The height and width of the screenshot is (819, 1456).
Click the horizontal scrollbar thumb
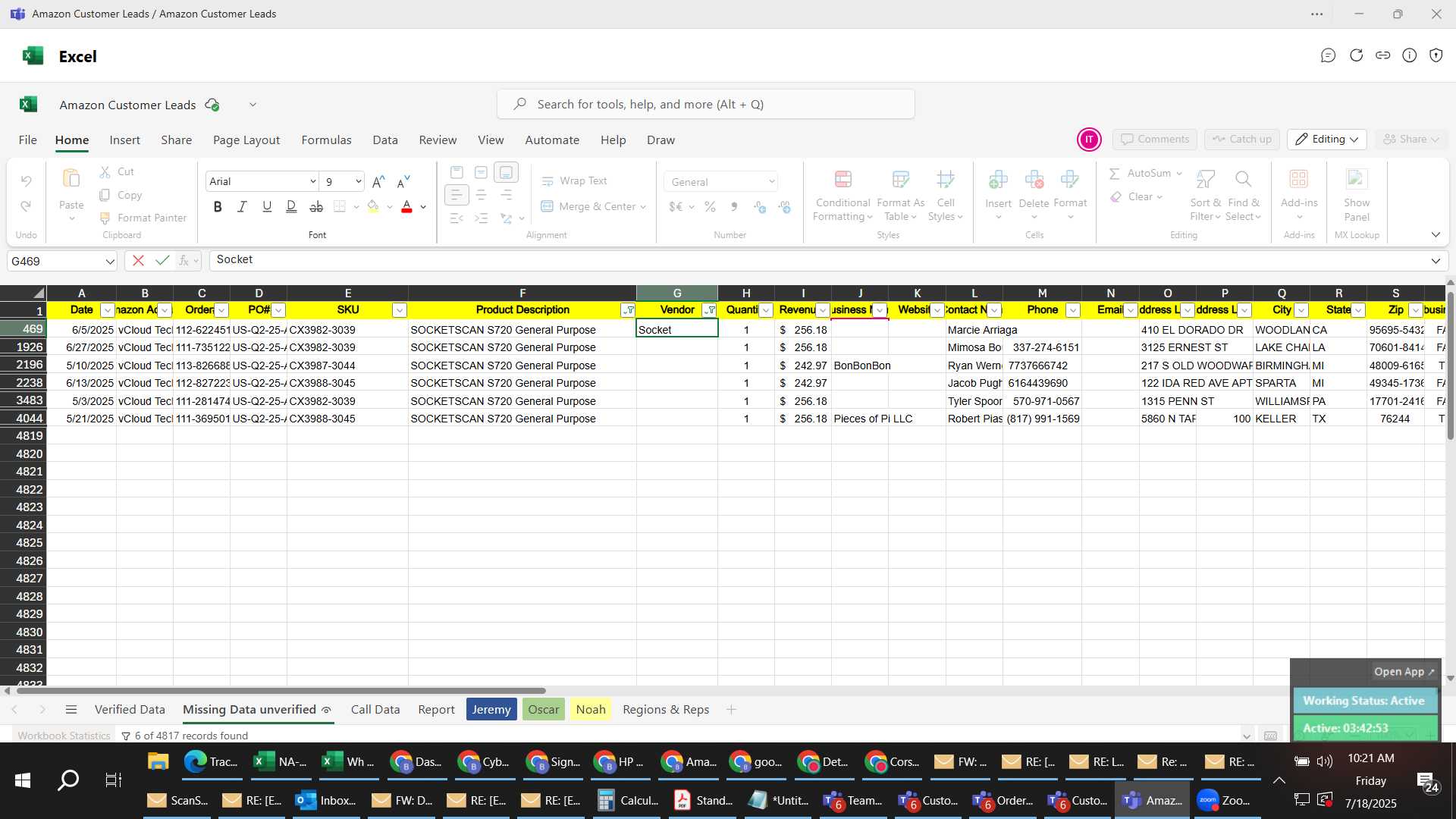[281, 691]
